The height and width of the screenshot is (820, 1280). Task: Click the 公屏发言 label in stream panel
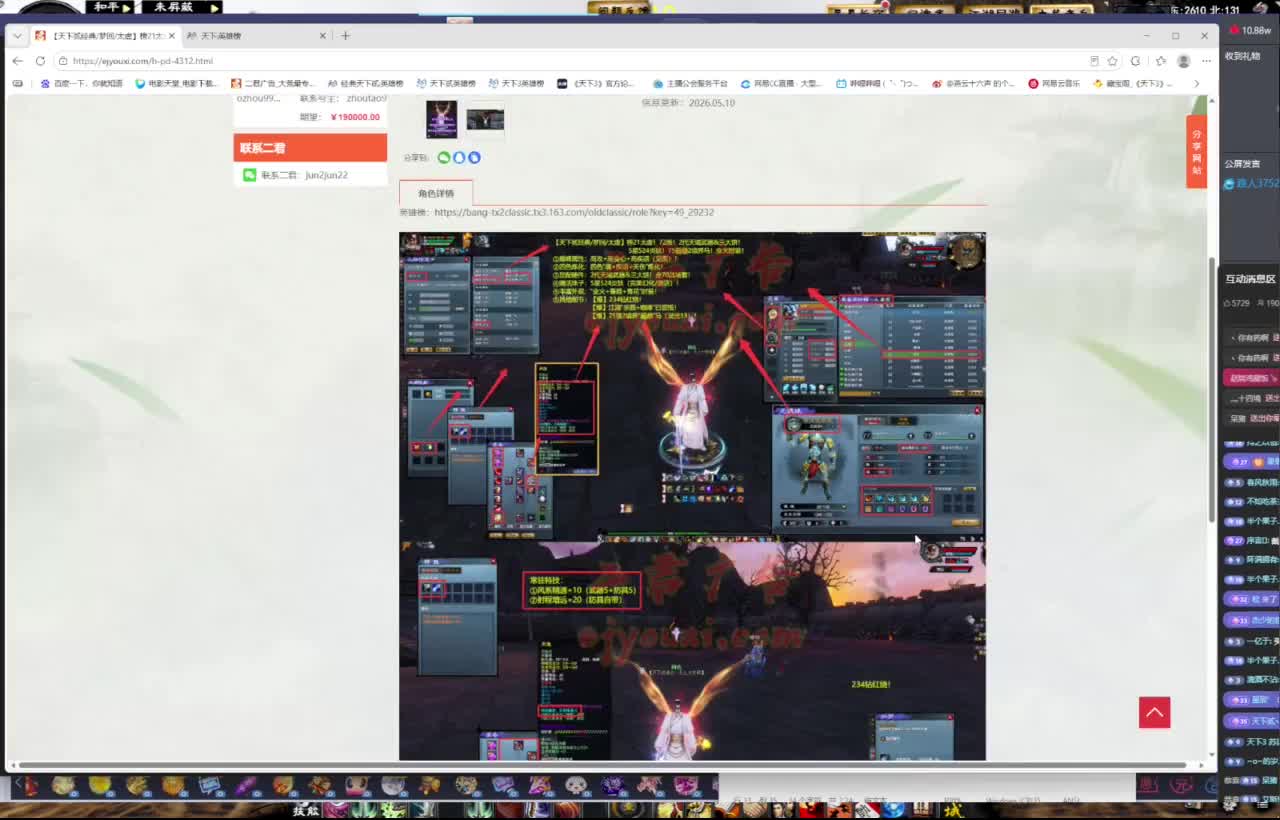[x=1243, y=164]
